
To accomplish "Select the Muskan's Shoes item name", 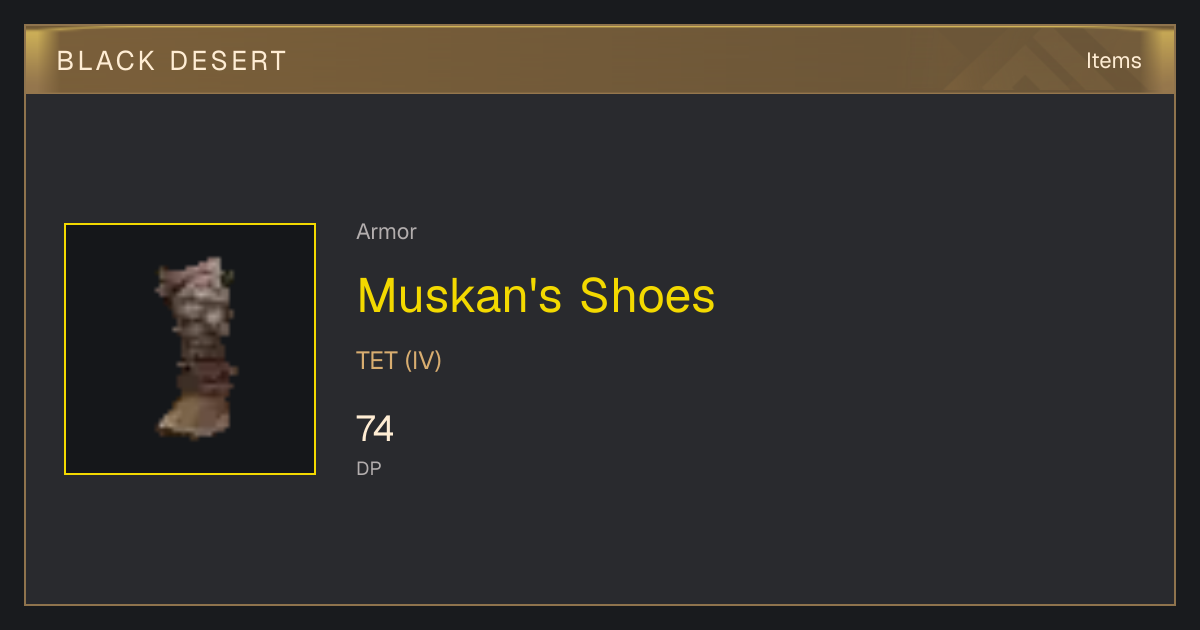I will 536,296.
